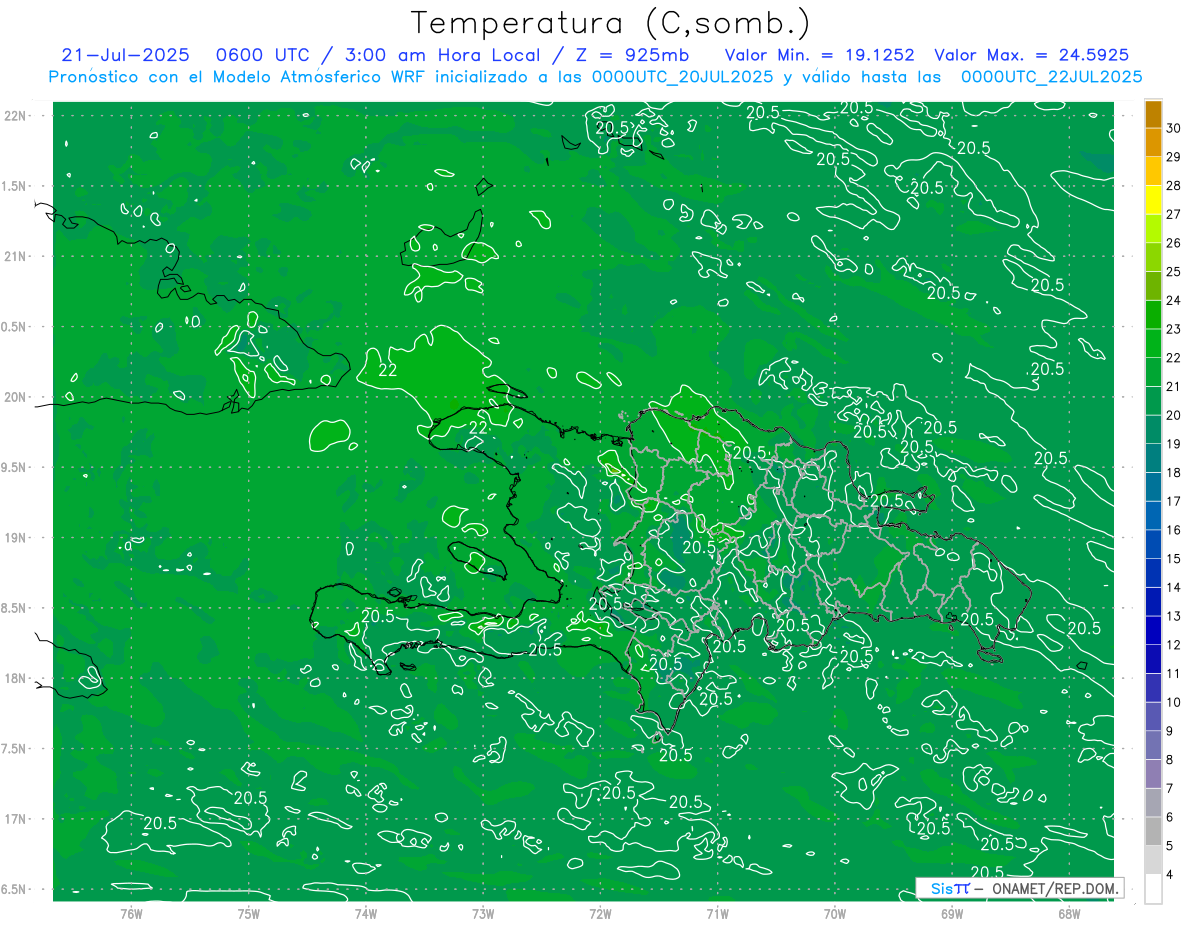1200x927 pixels.
Task: Pick the gold swatch between 28 and 29
Action: 1154,171
